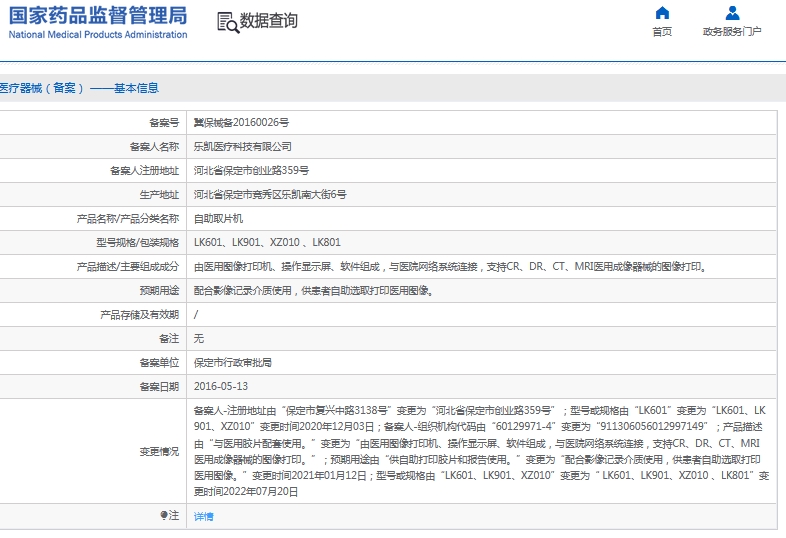The height and width of the screenshot is (538, 786).
Task: Select the 变更情况 change history paragraph
Action: tap(481, 451)
